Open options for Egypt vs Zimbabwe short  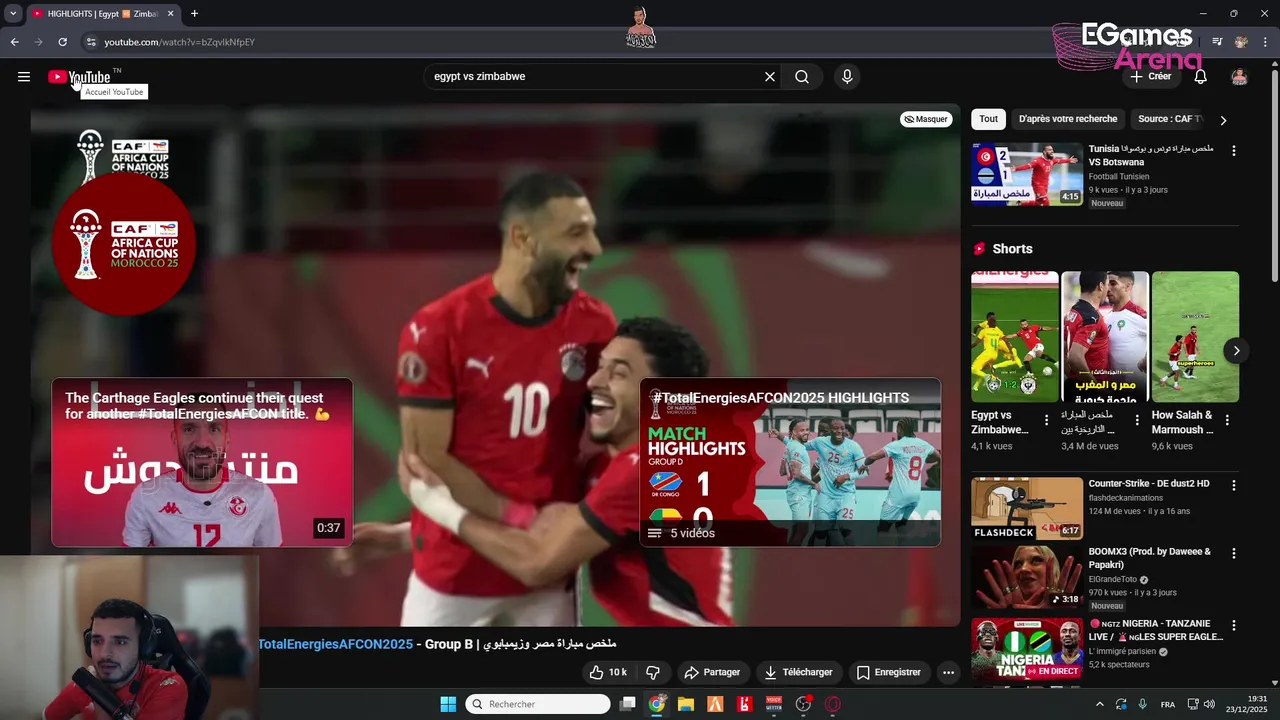(x=1046, y=420)
